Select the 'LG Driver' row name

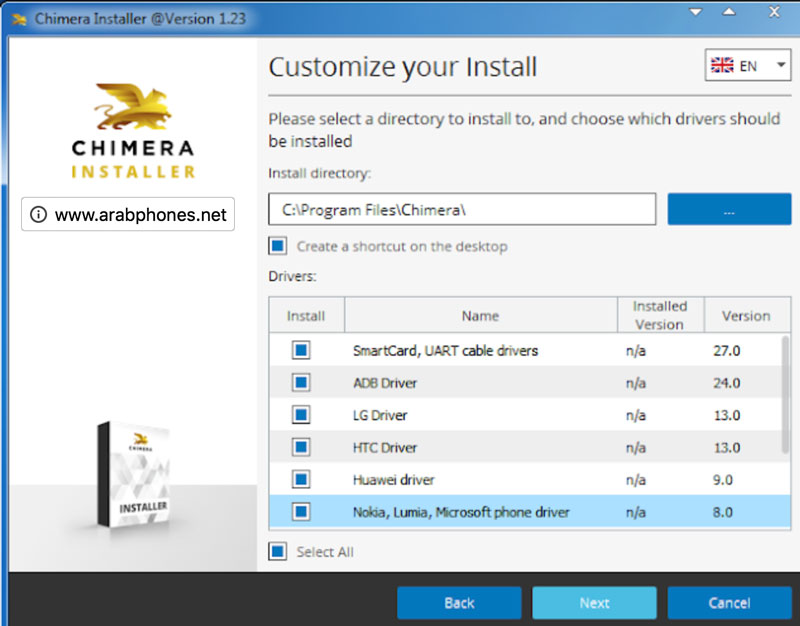[x=380, y=415]
